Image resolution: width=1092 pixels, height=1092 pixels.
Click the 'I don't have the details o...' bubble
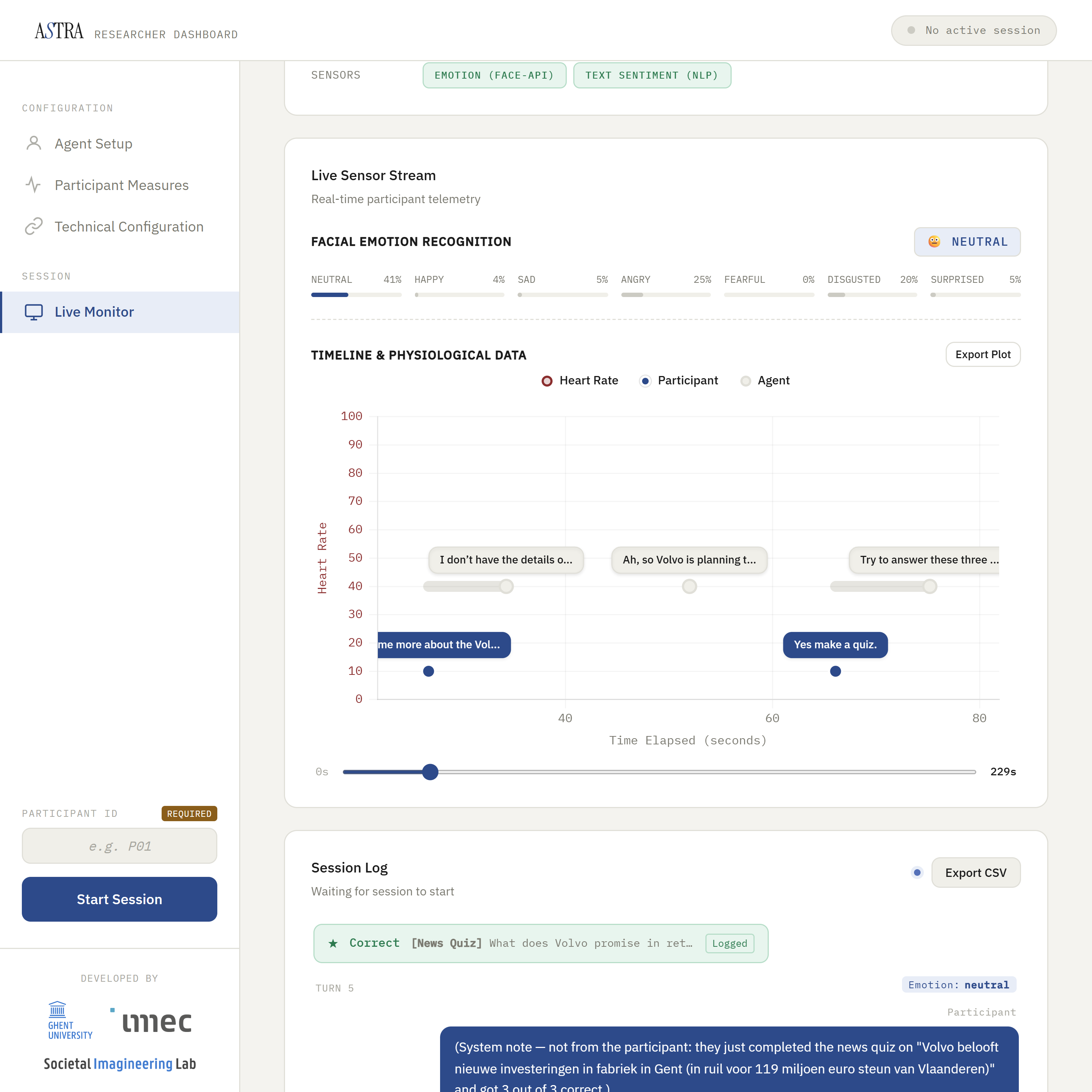pos(506,560)
